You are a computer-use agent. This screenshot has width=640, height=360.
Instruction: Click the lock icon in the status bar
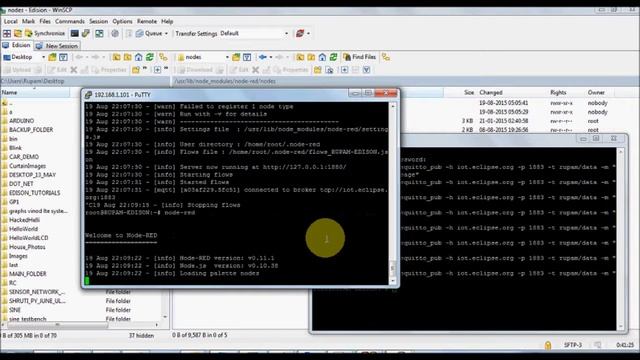click(548, 345)
